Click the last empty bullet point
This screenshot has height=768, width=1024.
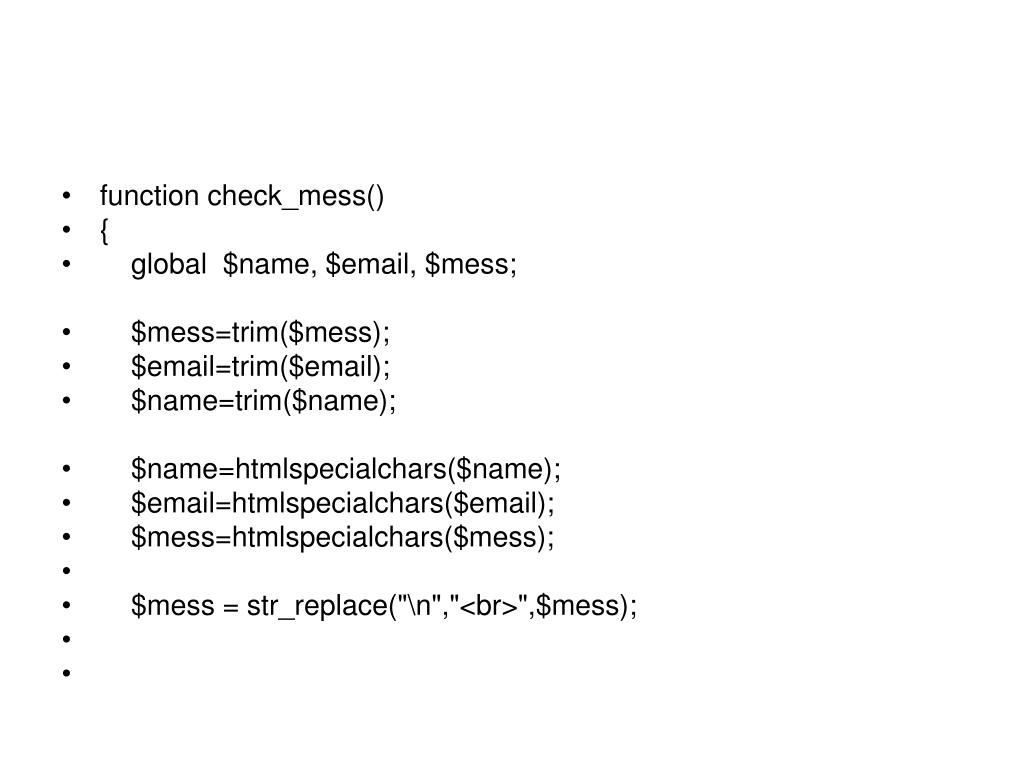pyautogui.click(x=67, y=673)
